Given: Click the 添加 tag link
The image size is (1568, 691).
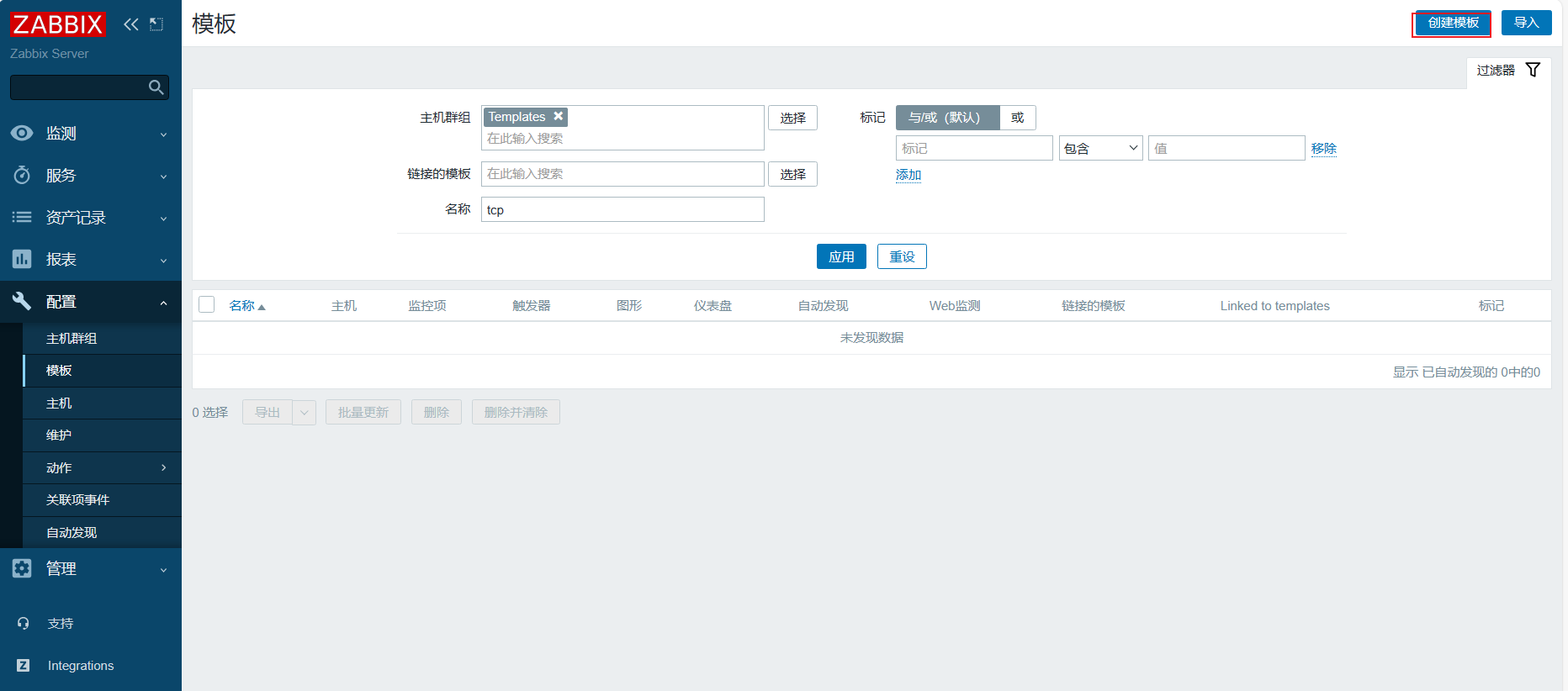Looking at the screenshot, I should coord(908,175).
